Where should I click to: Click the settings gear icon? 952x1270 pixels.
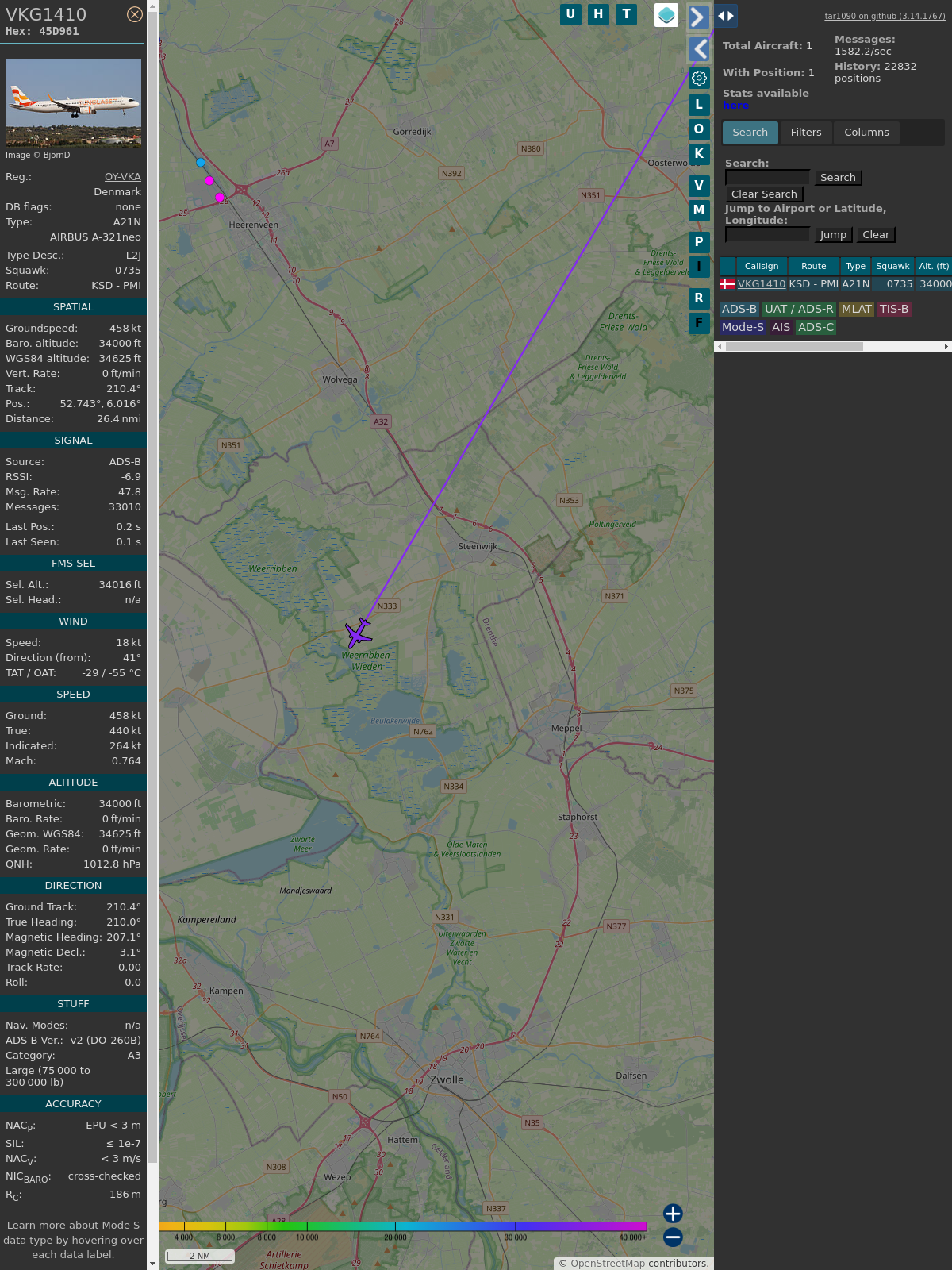(699, 78)
